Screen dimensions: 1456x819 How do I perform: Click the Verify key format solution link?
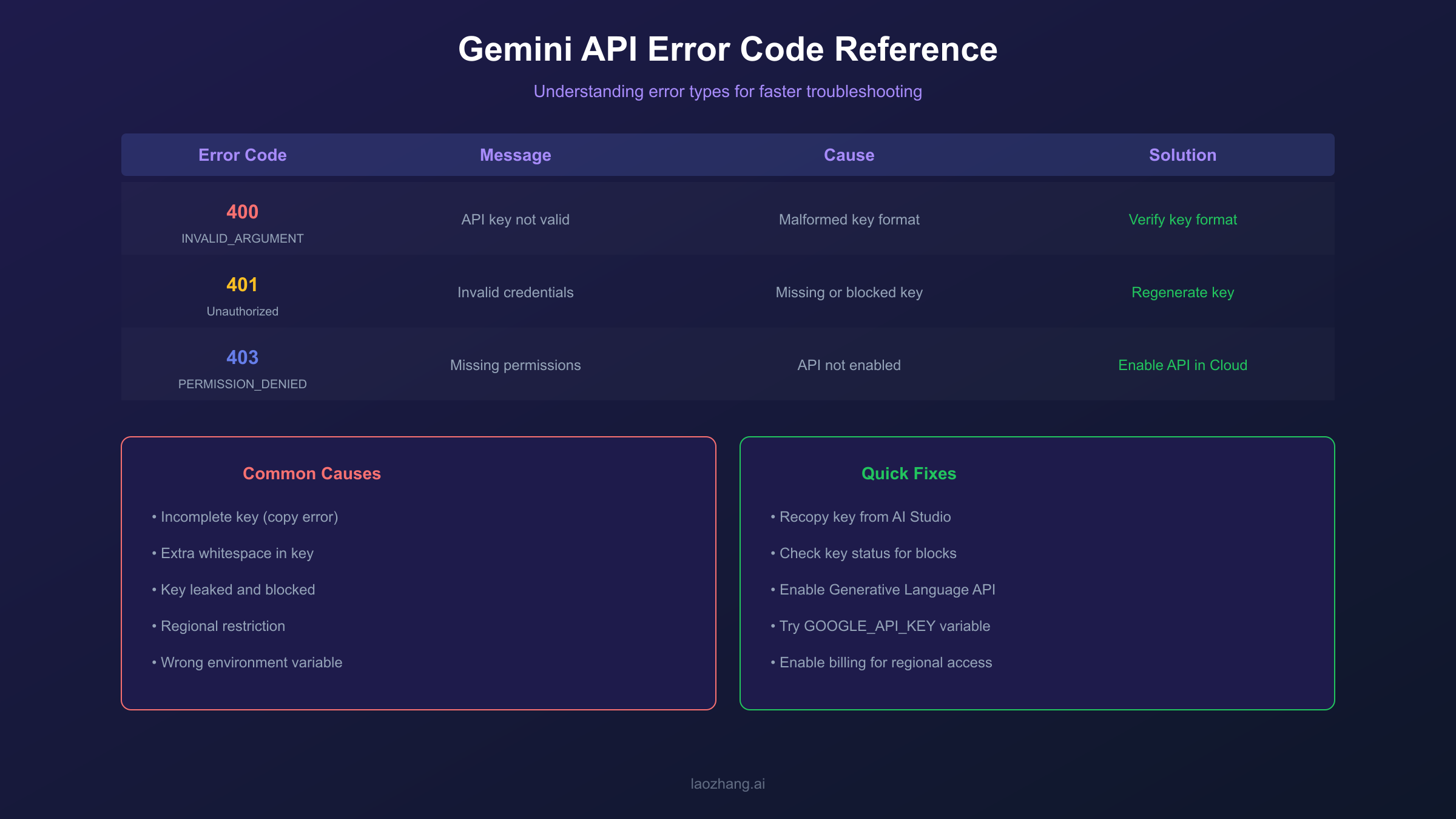(1182, 220)
